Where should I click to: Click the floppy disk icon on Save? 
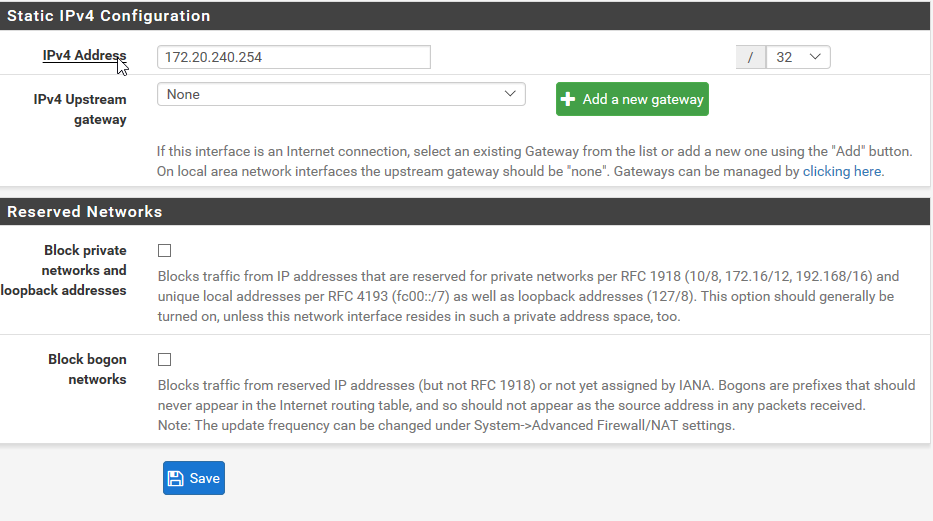[x=176, y=478]
